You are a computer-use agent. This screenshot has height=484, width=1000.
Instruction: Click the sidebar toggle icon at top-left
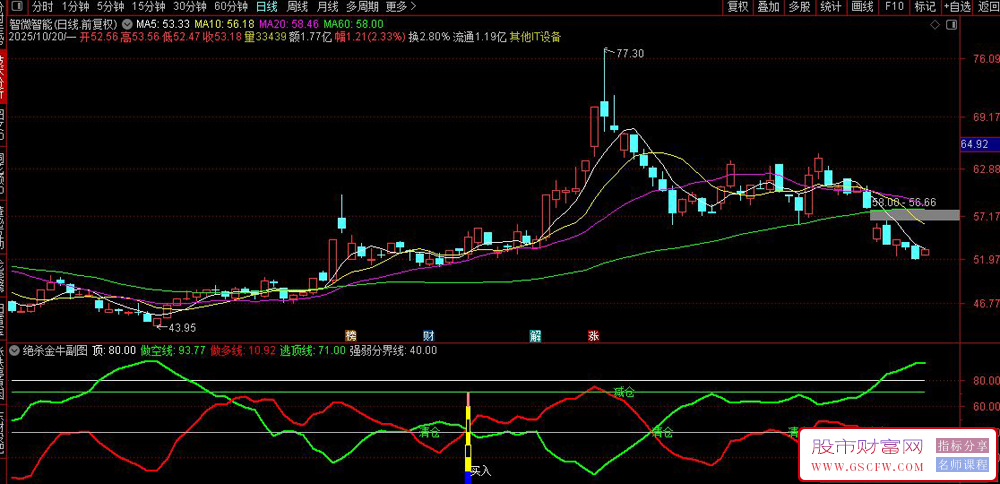pyautogui.click(x=14, y=7)
